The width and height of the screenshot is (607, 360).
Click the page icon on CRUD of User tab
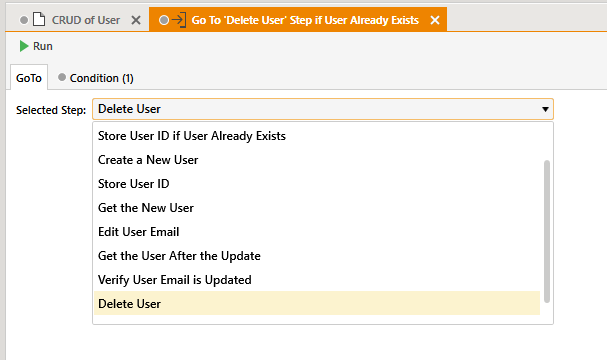[39, 19]
